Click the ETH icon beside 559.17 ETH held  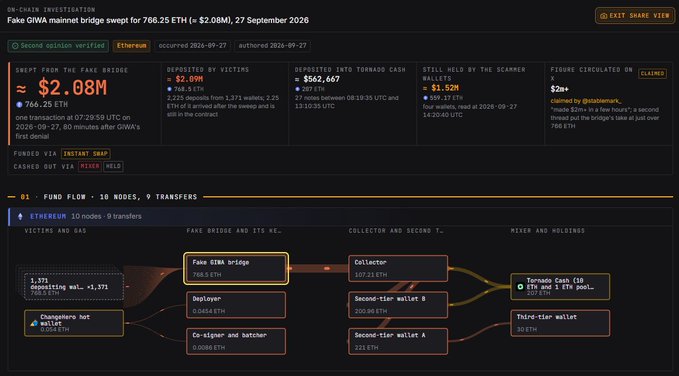click(x=426, y=98)
